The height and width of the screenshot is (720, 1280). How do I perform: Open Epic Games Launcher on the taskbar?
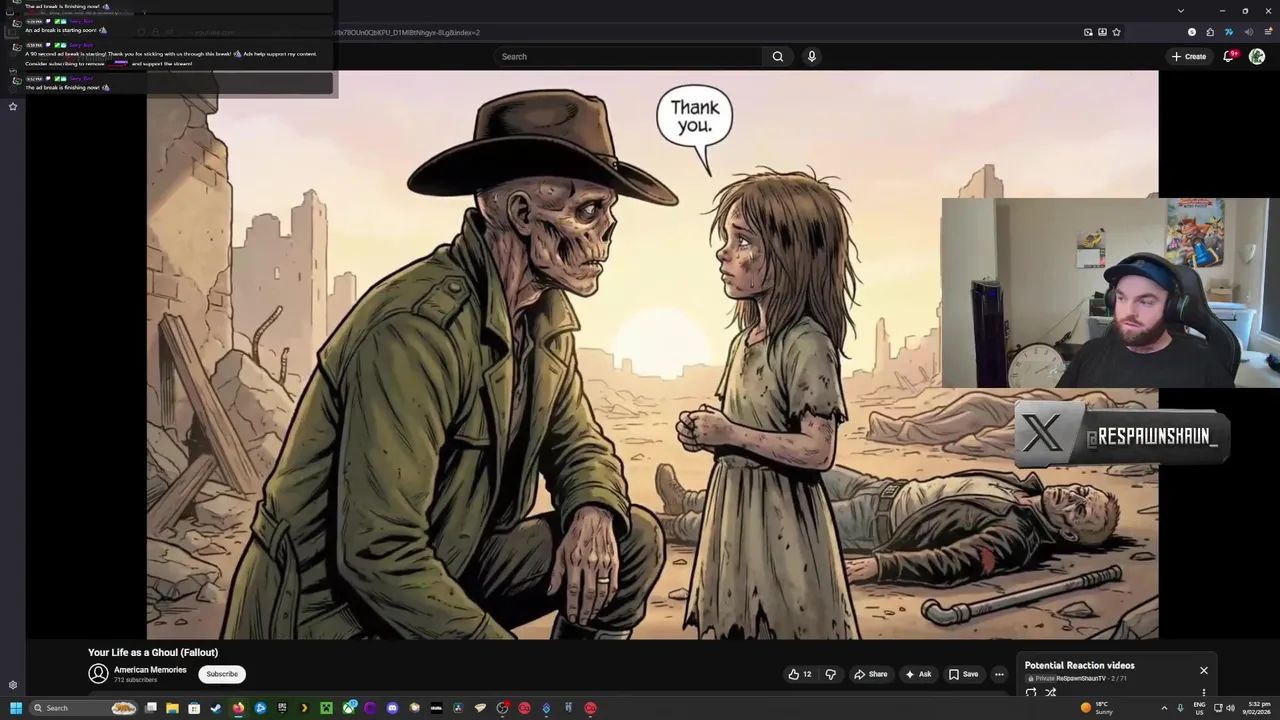pos(282,708)
